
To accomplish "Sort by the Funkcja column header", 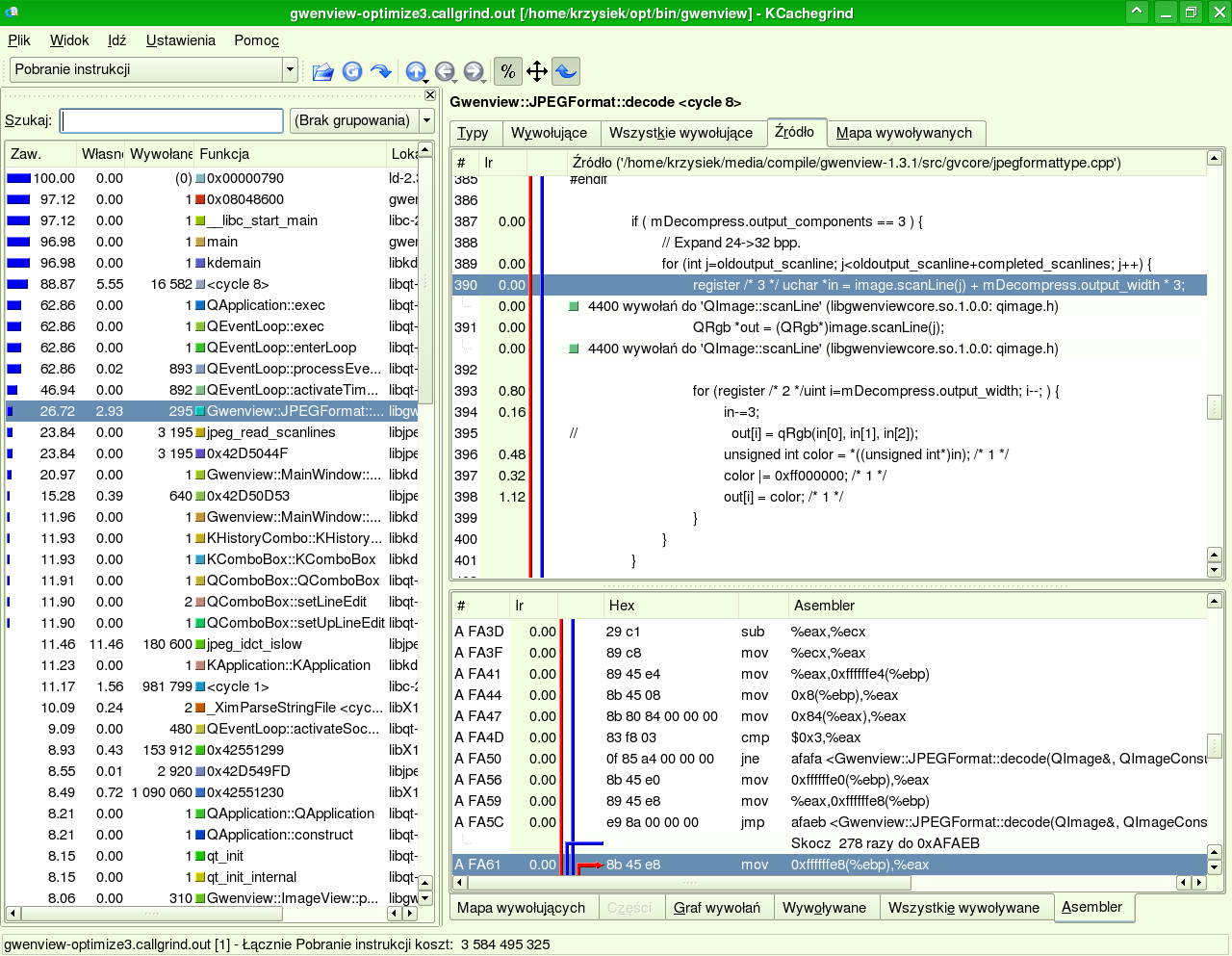I will (x=224, y=154).
